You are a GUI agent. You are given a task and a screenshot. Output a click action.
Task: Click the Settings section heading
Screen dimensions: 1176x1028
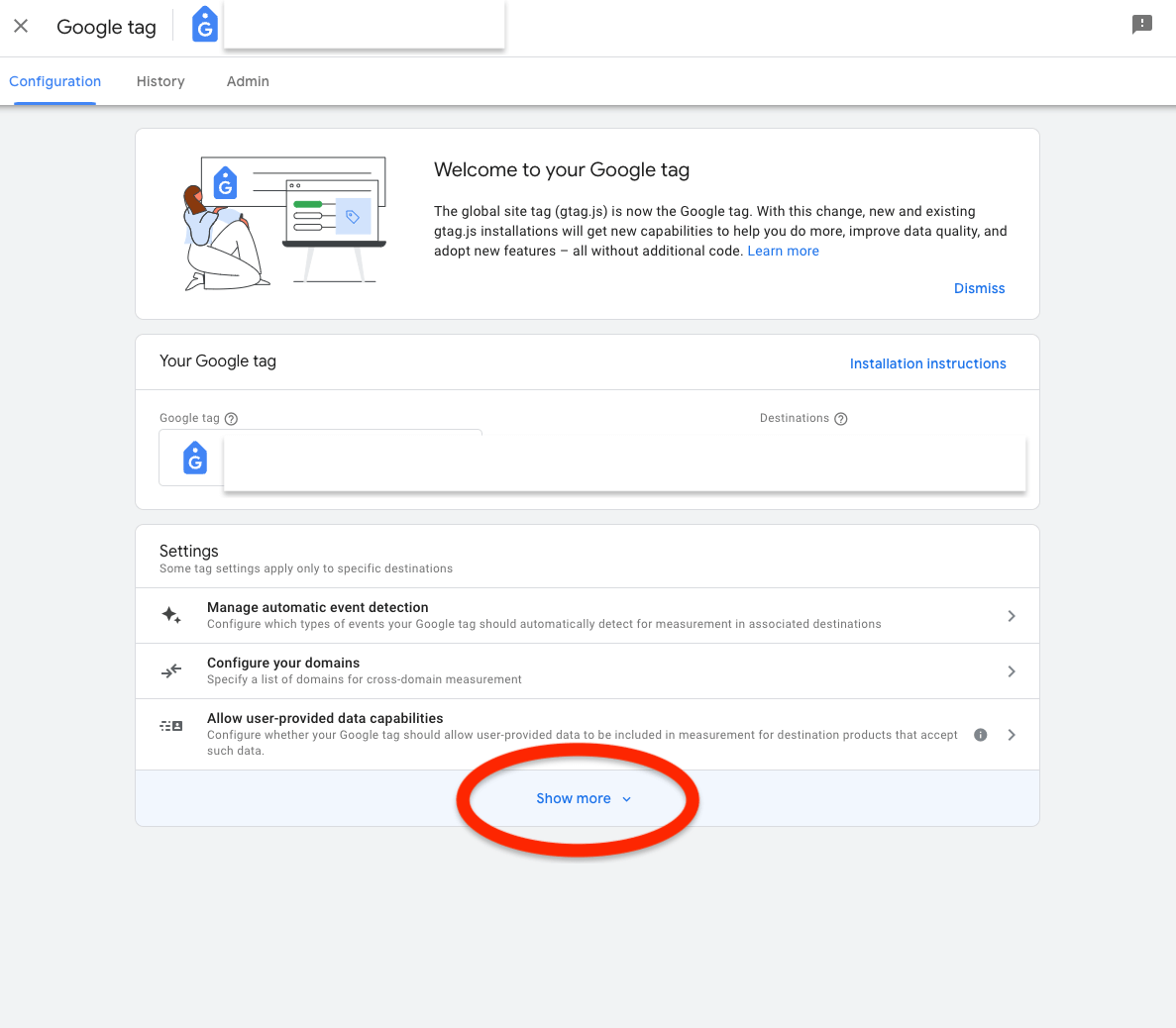(189, 551)
